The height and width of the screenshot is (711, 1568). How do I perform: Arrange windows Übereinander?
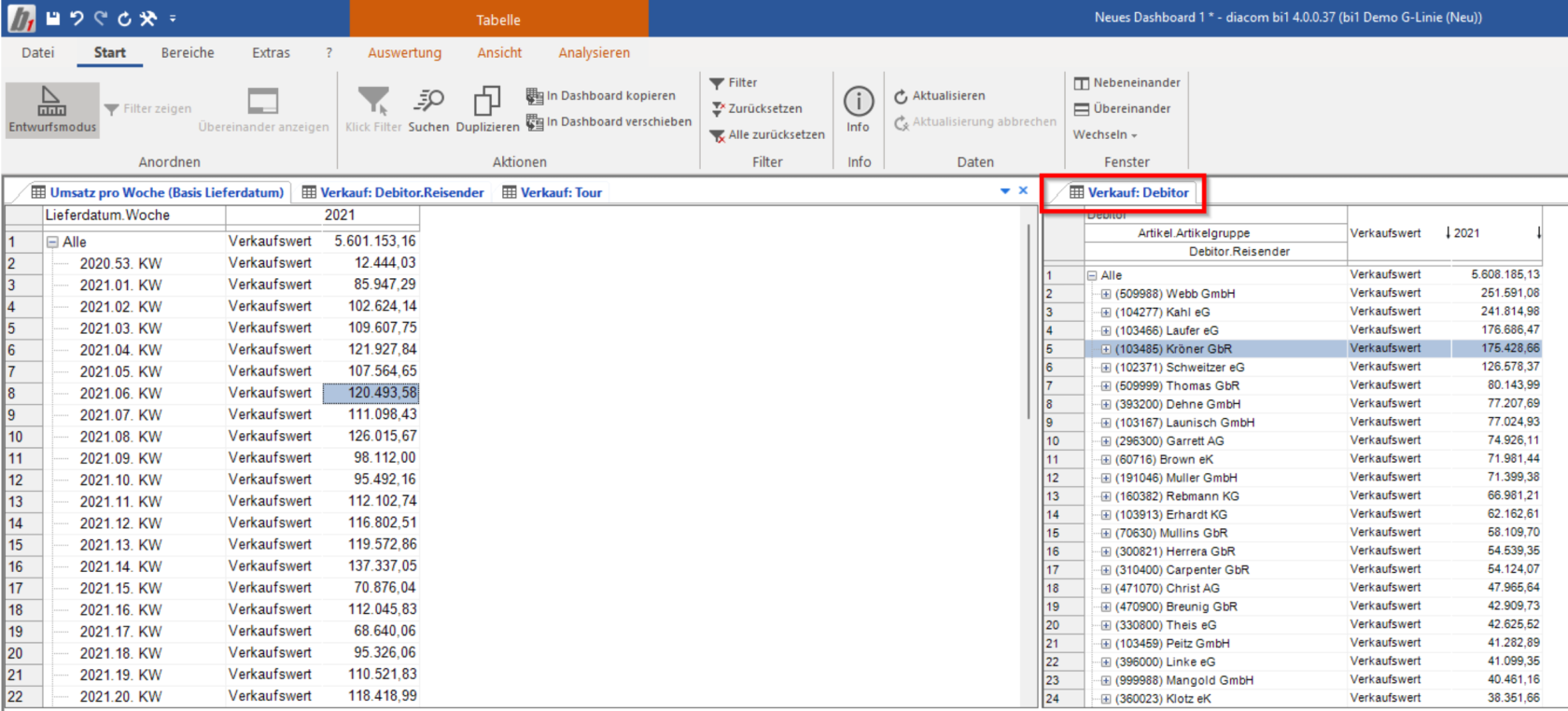tap(1122, 109)
